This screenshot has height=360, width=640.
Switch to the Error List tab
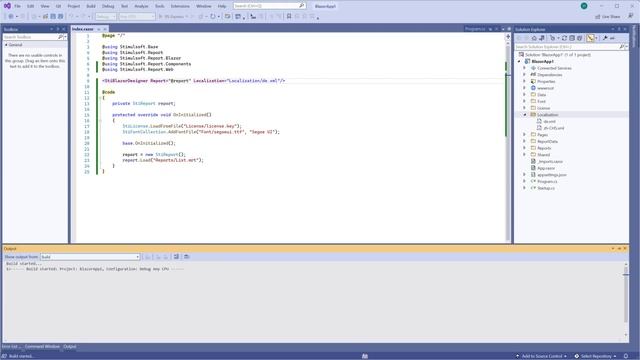pos(11,347)
